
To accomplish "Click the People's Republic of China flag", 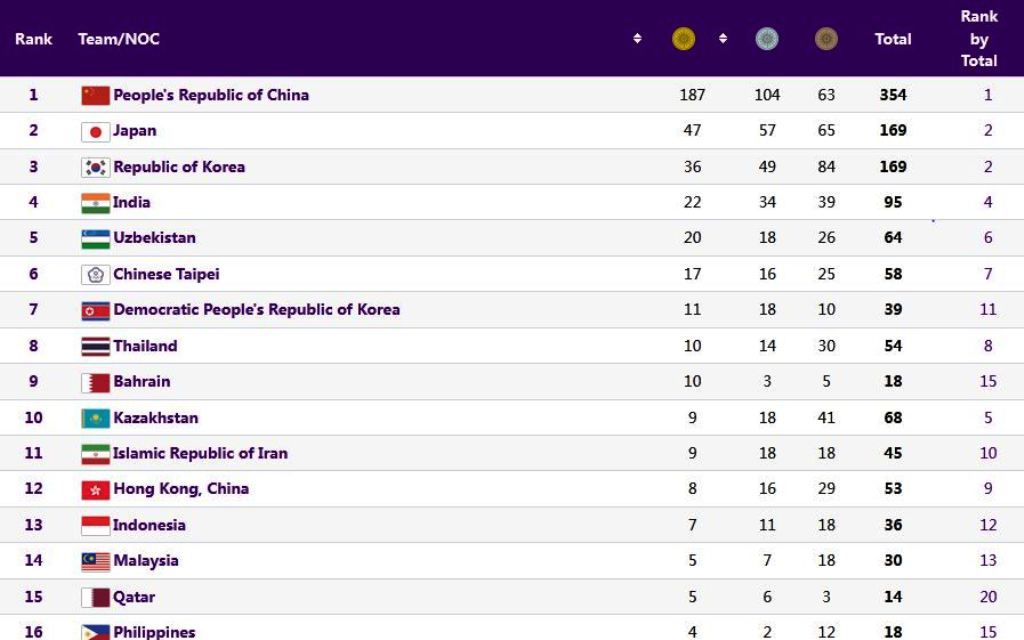I will [x=95, y=96].
